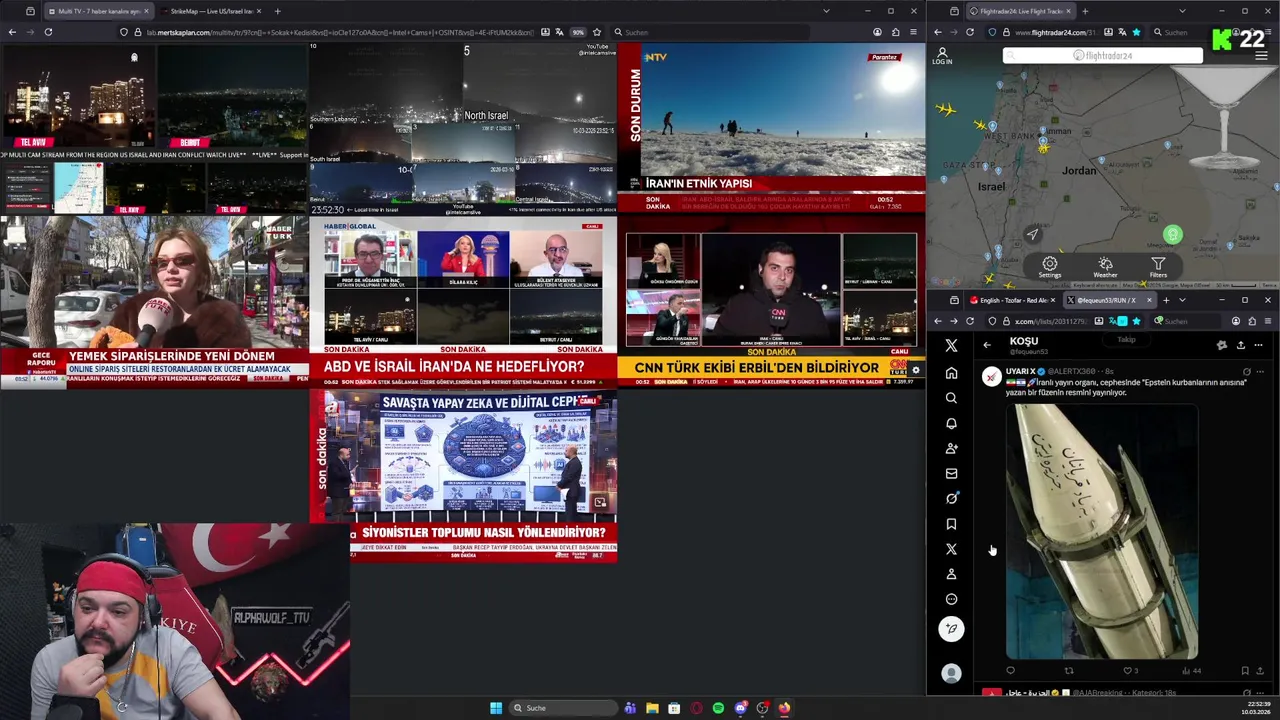
Task: Open UYARI X post more options
Action: click(x=1260, y=371)
